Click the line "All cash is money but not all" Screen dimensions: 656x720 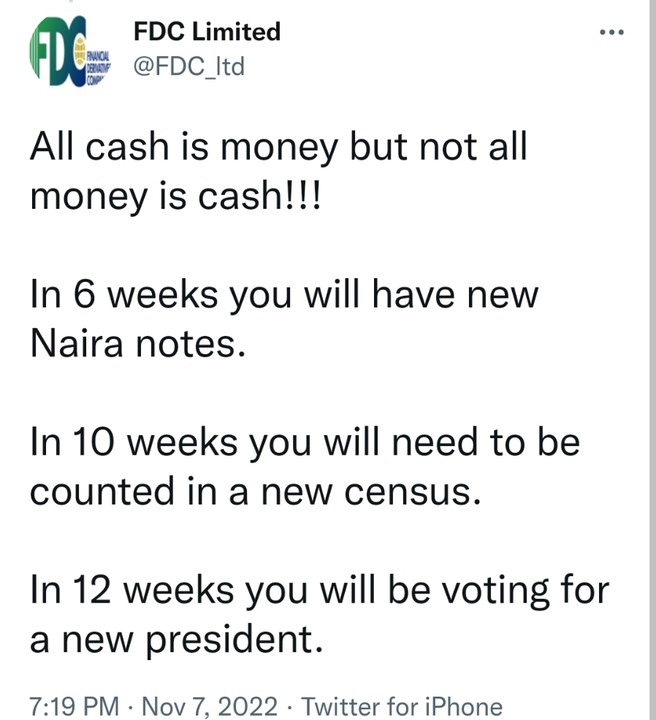(278, 148)
